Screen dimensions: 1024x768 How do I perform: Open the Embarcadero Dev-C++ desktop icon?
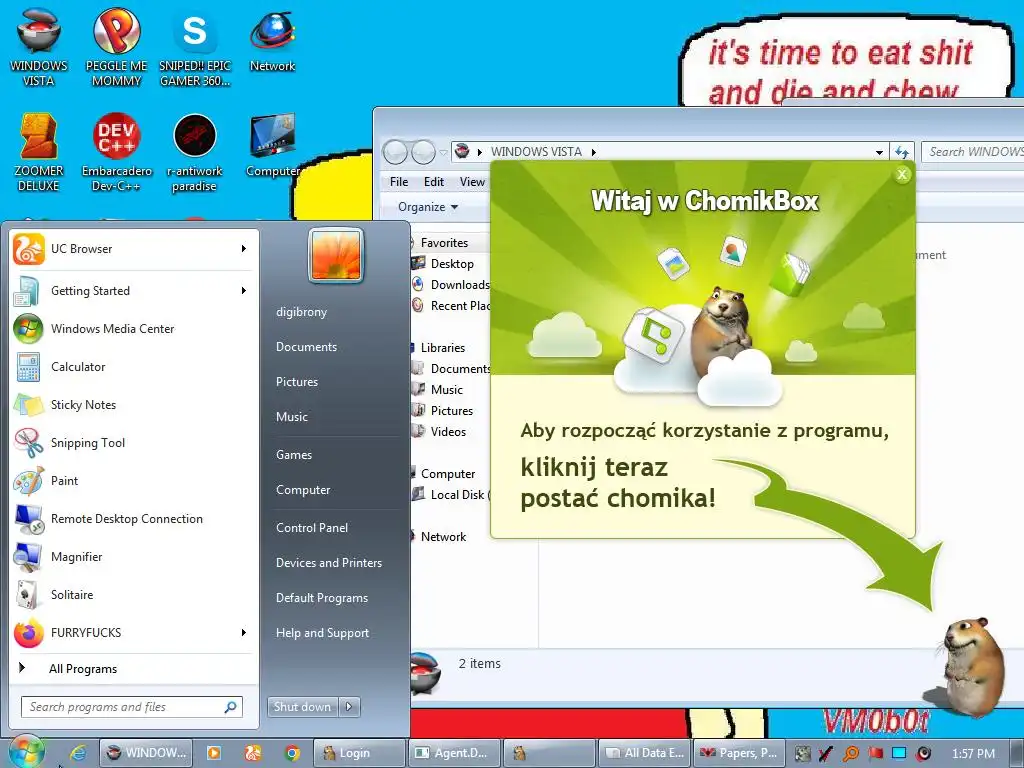pos(116,153)
